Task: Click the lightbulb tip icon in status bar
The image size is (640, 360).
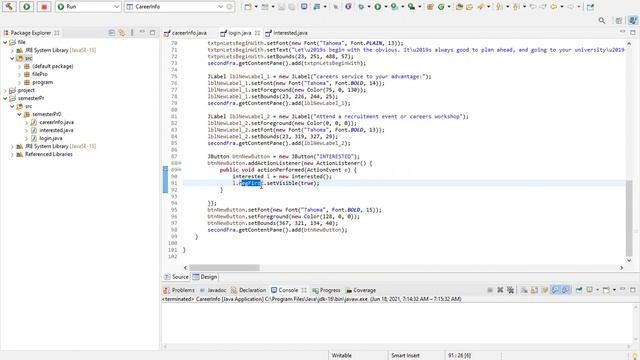Action: (x=635, y=356)
